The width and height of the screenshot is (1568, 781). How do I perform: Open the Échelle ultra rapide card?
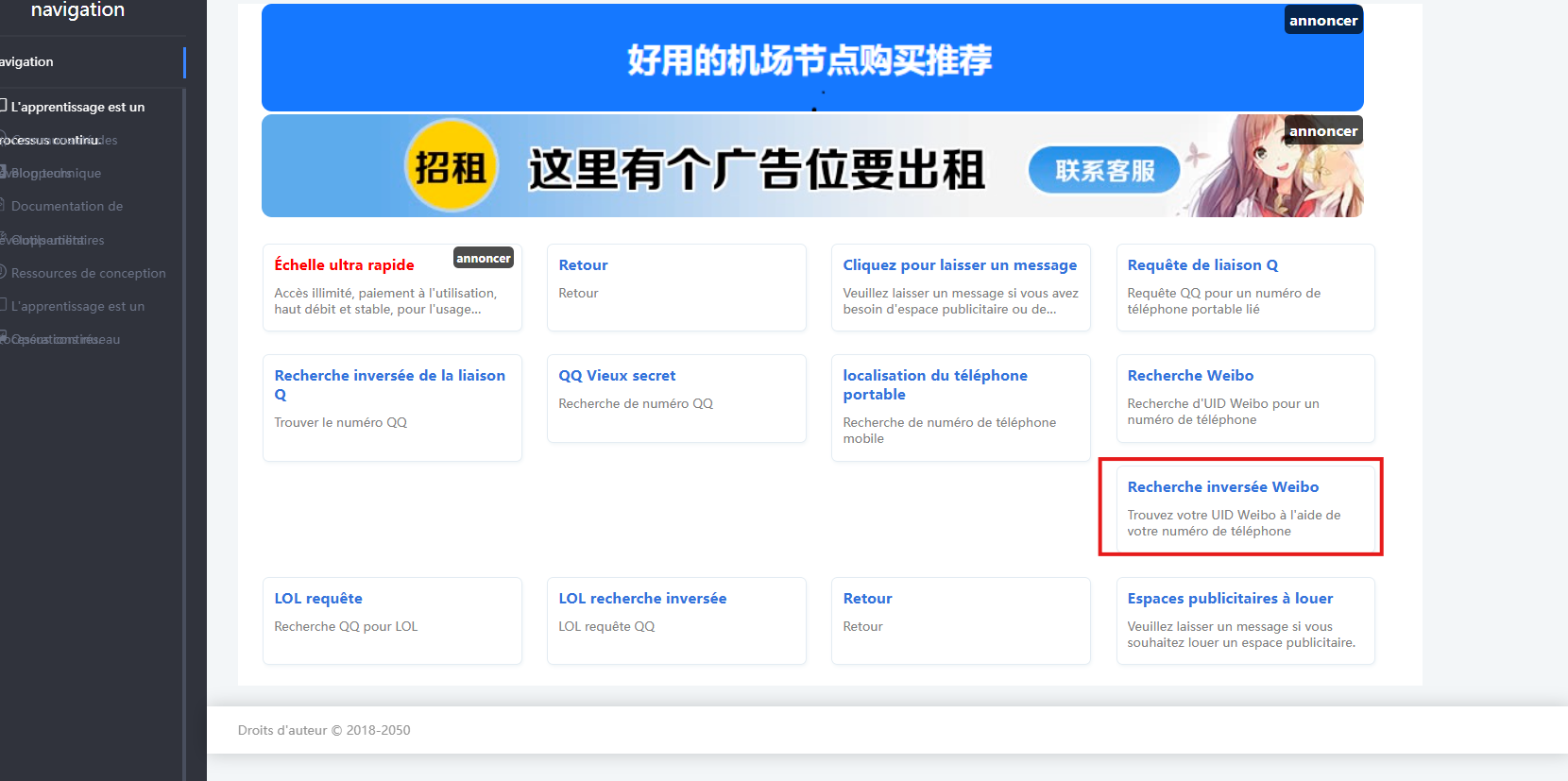point(344,265)
